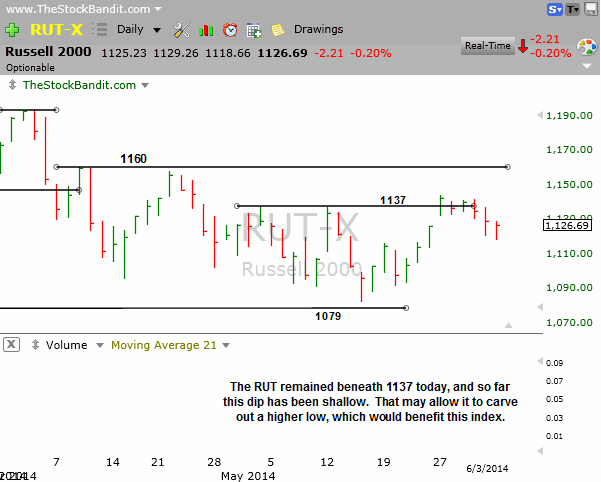Click the green plus add-symbol icon
This screenshot has height=482, width=601.
tap(12, 30)
